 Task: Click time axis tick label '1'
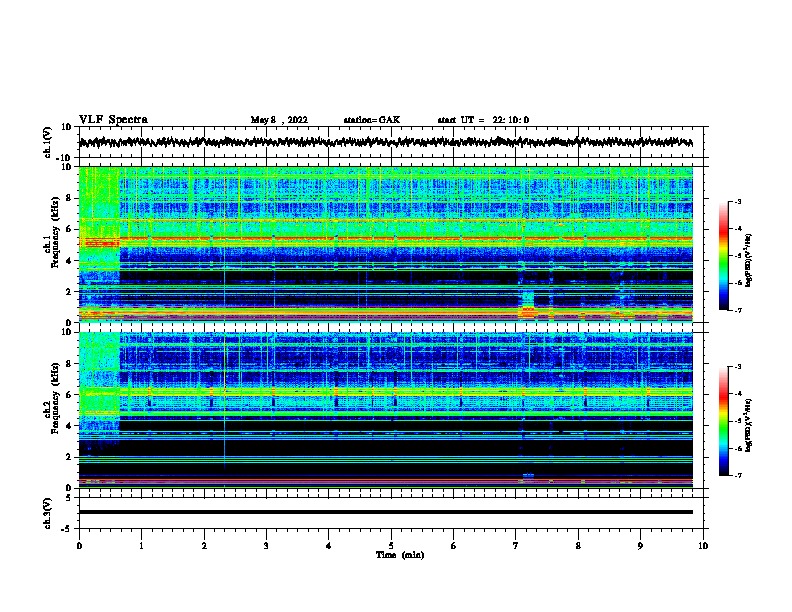tap(141, 546)
